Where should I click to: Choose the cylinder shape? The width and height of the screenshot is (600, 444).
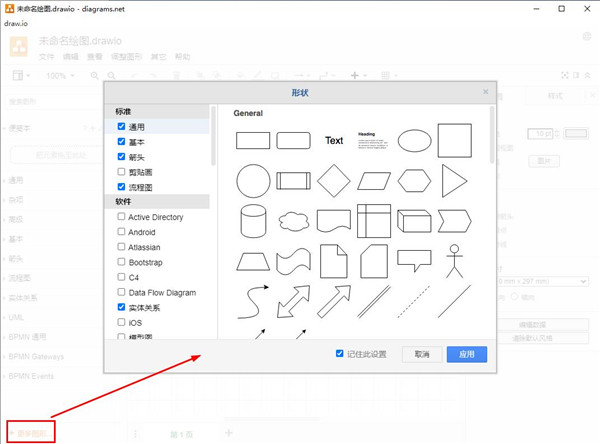[252, 221]
